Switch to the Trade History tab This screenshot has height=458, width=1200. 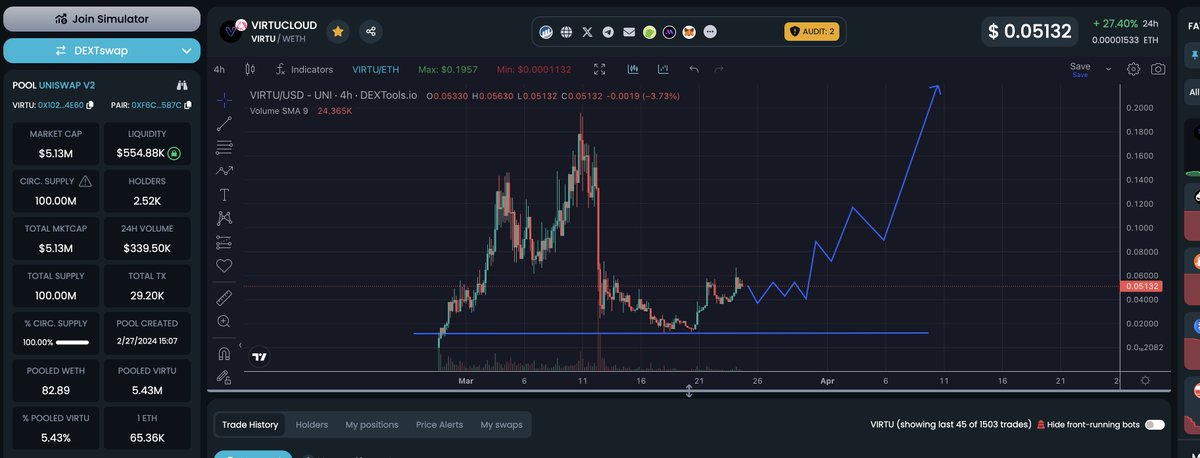coord(250,425)
